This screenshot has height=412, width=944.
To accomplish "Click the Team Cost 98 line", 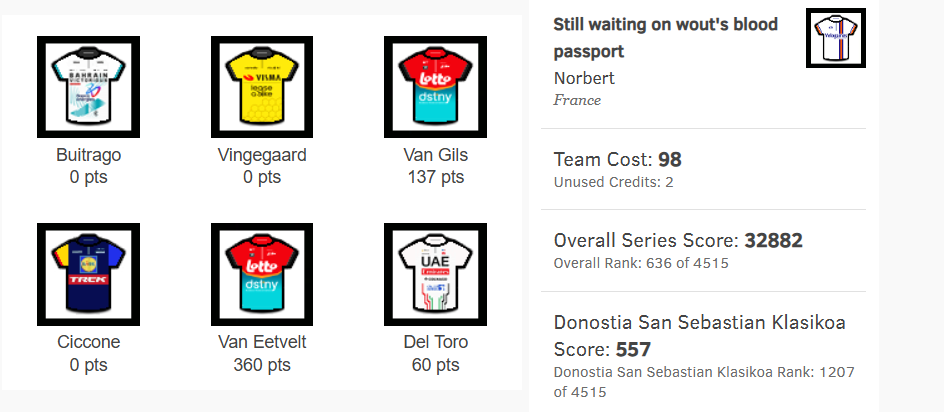I will pos(617,159).
